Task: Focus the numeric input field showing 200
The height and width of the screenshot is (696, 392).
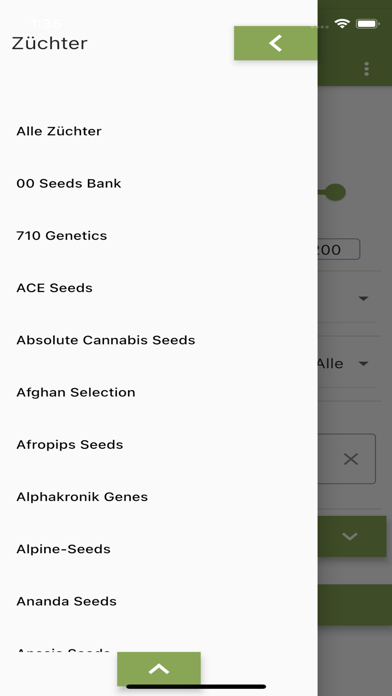Action: pos(338,249)
